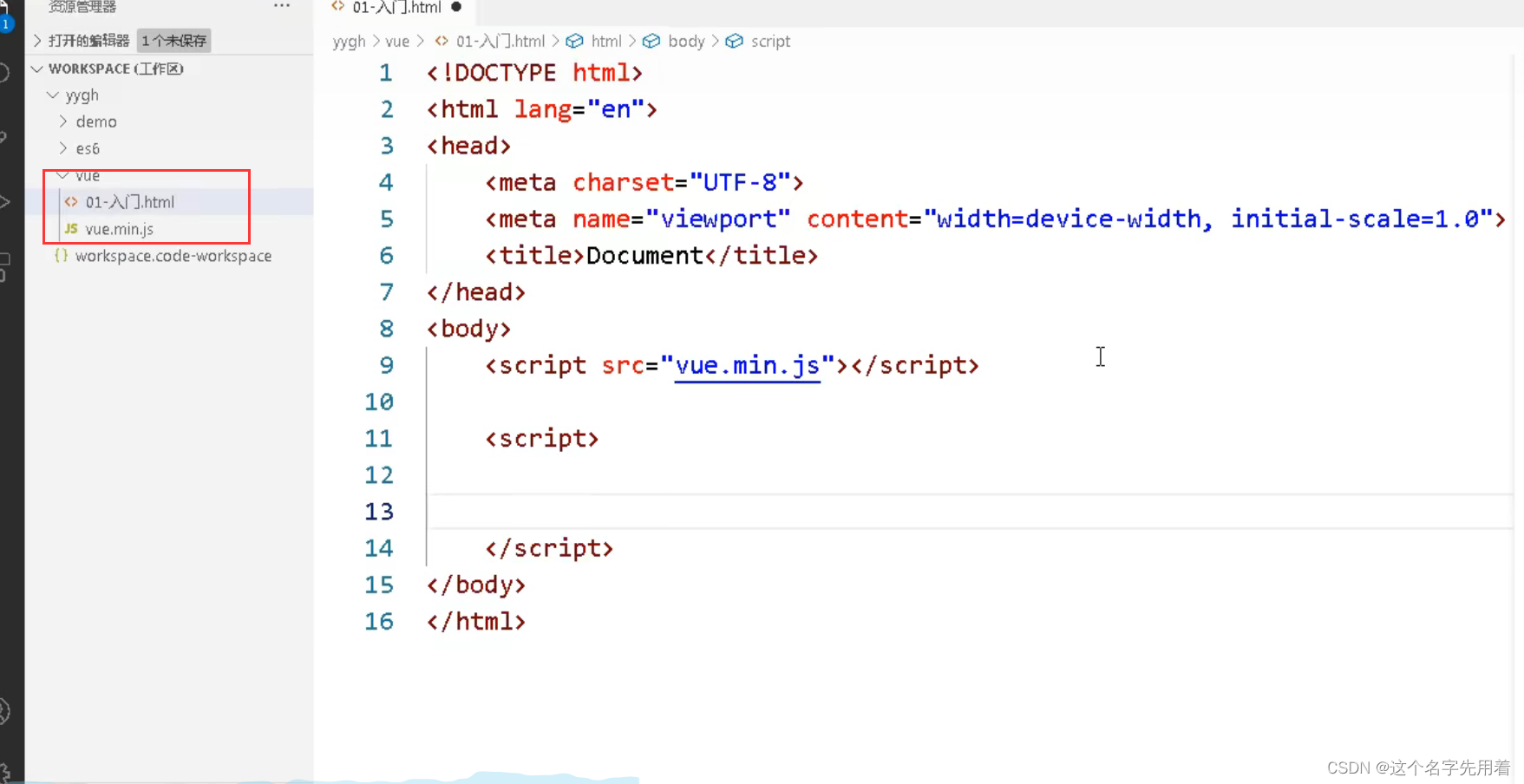
Task: Click lang="en" attribute on line 2
Action: [x=579, y=110]
